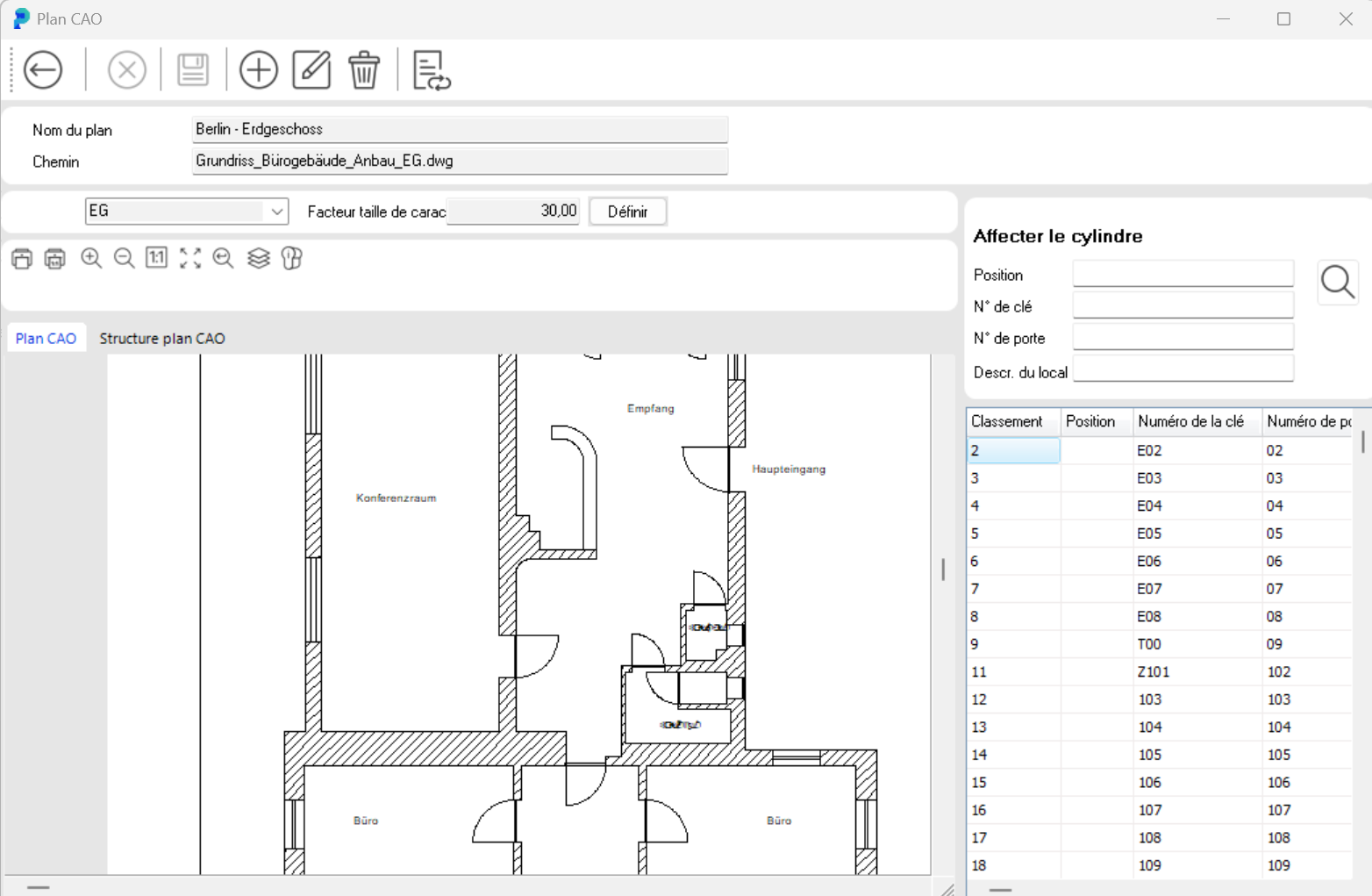Search cylinder with magnifier button
Viewport: 1372px width, 896px height.
(x=1337, y=283)
